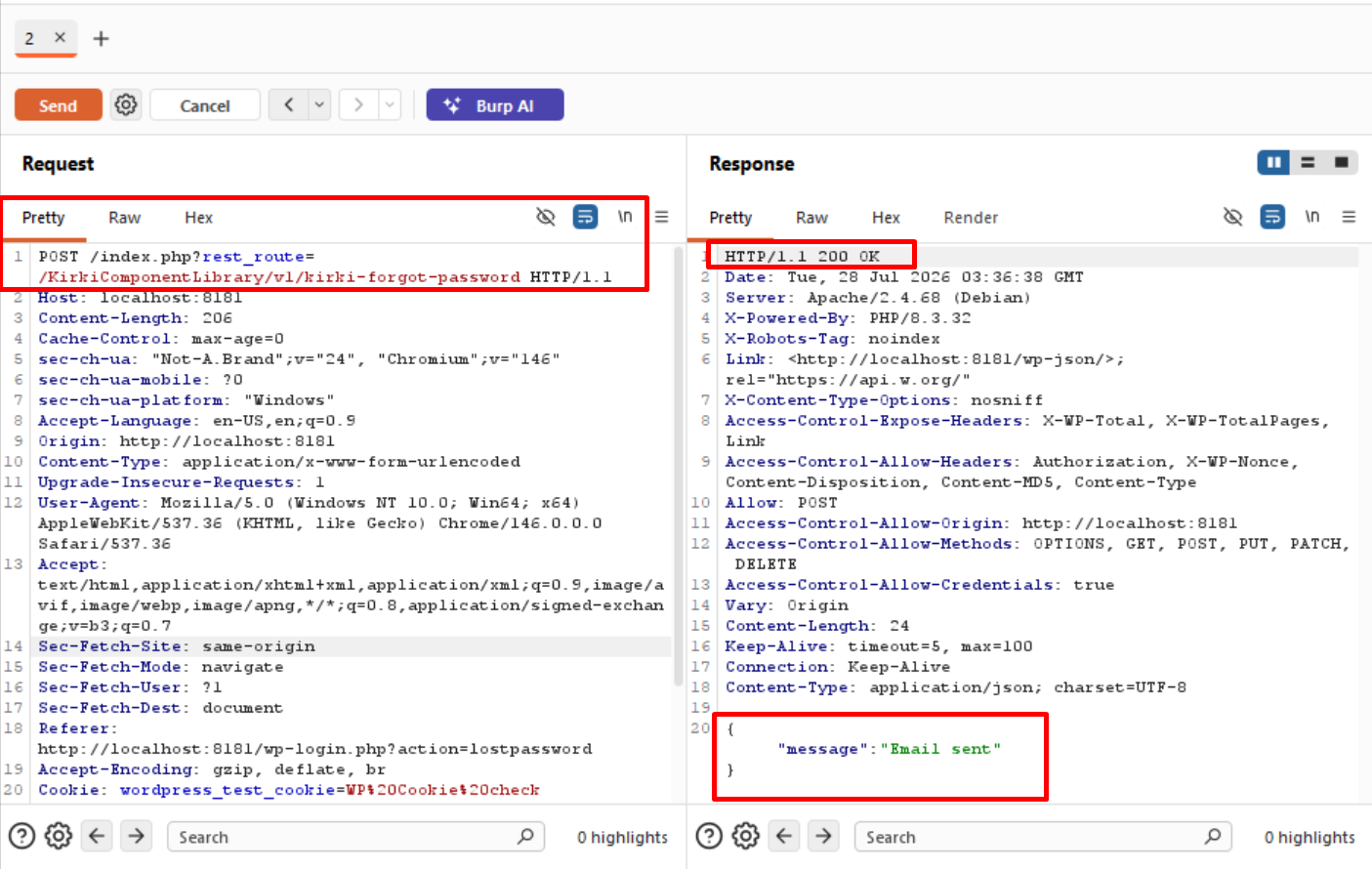1372x869 pixels.
Task: Jump to next search match in Response
Action: 824,836
